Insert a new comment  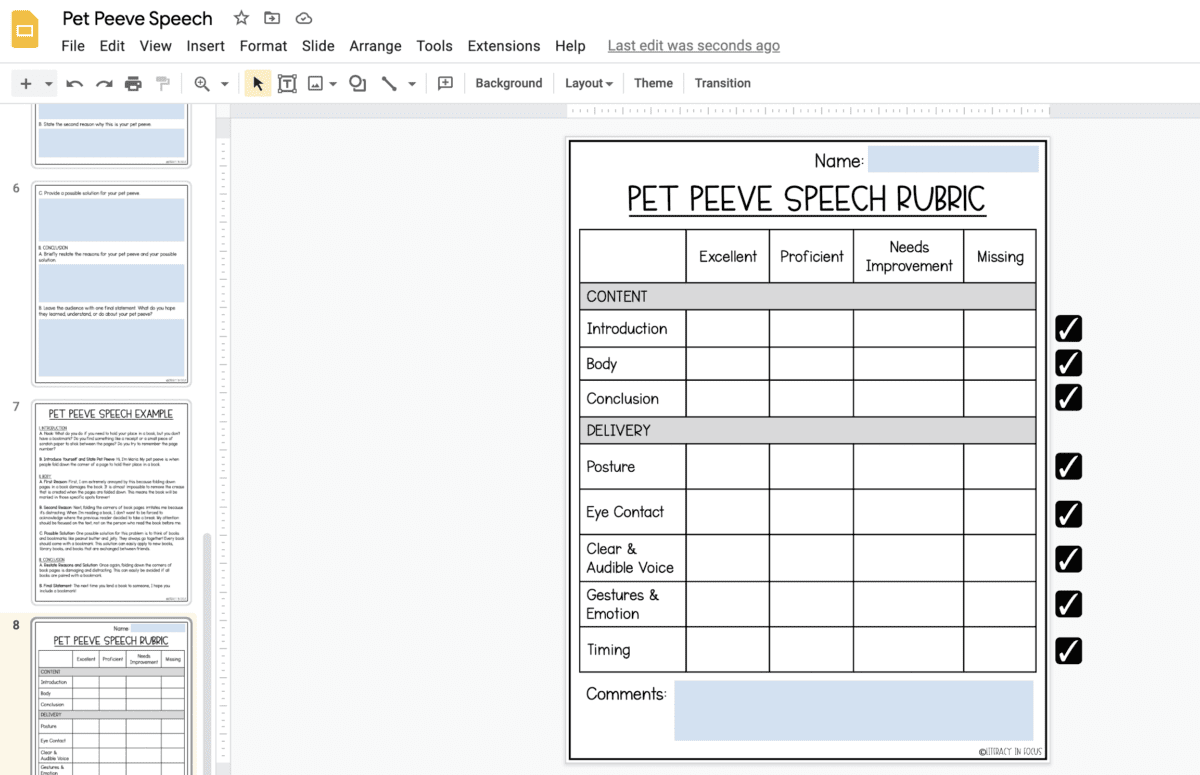pyautogui.click(x=445, y=83)
